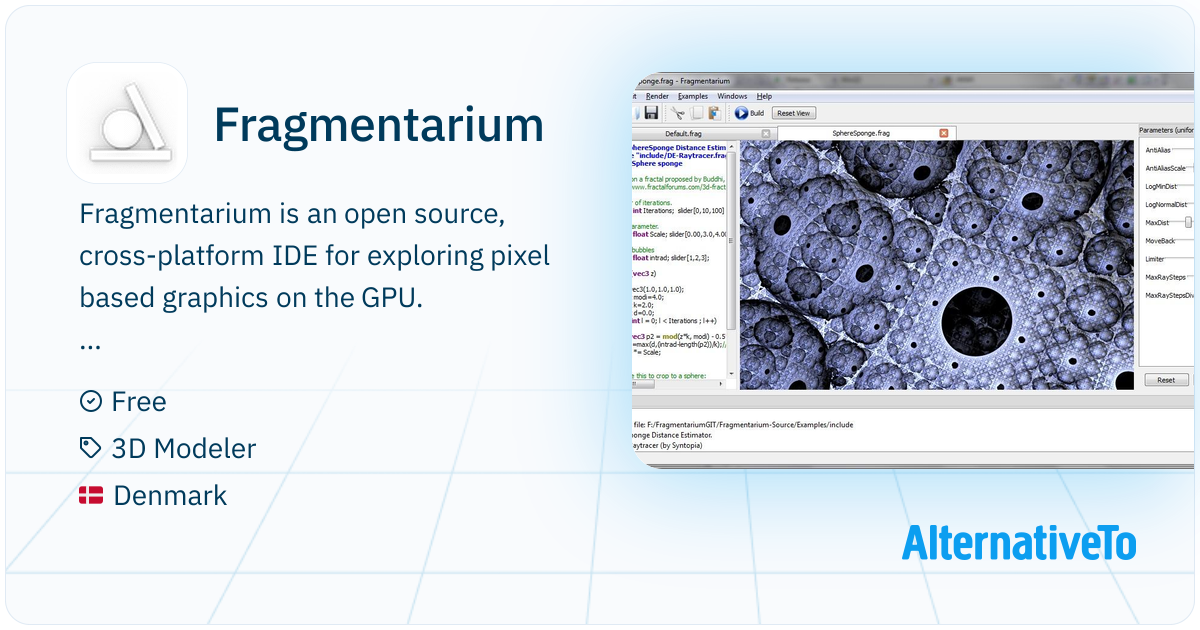Click the AntiAlias parameter label
Viewport: 1200px width, 630px height.
[x=1160, y=150]
